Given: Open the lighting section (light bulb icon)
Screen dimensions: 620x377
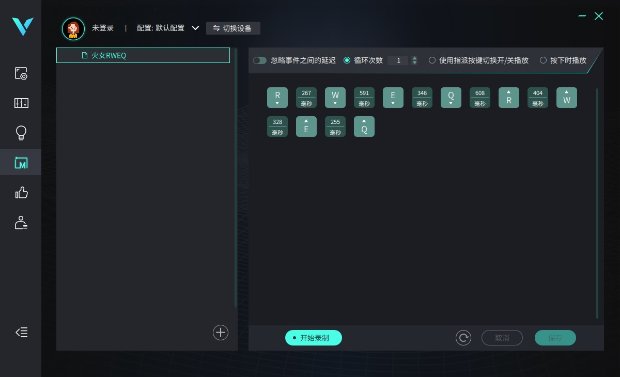Looking at the screenshot, I should click(x=21, y=133).
